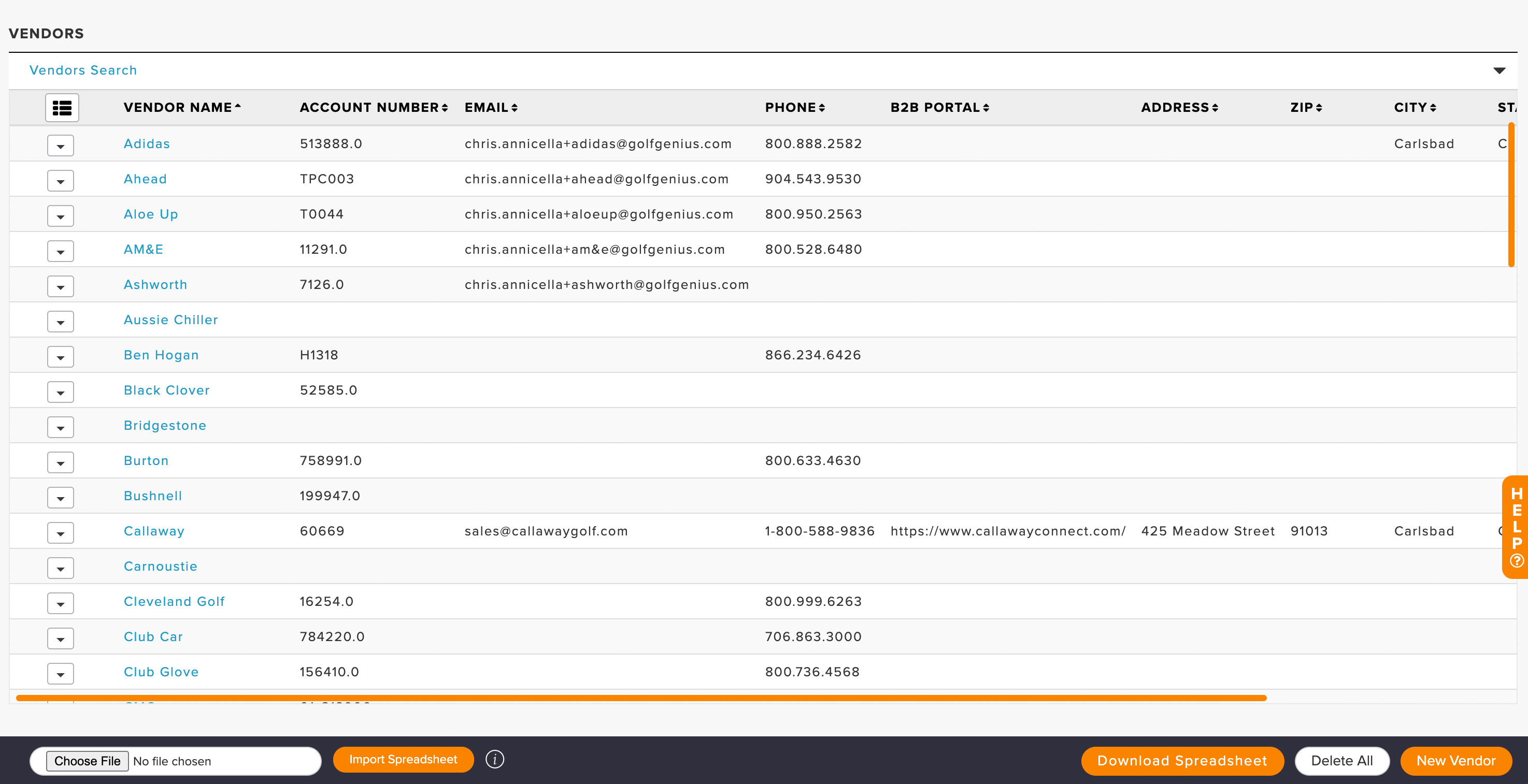The width and height of the screenshot is (1528, 784).
Task: Open the orange HELP side tab
Action: [1516, 526]
